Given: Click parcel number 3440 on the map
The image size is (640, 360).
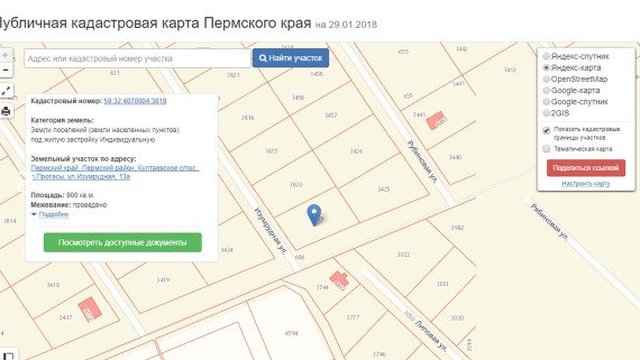Looking at the screenshot, I should (x=455, y=157).
